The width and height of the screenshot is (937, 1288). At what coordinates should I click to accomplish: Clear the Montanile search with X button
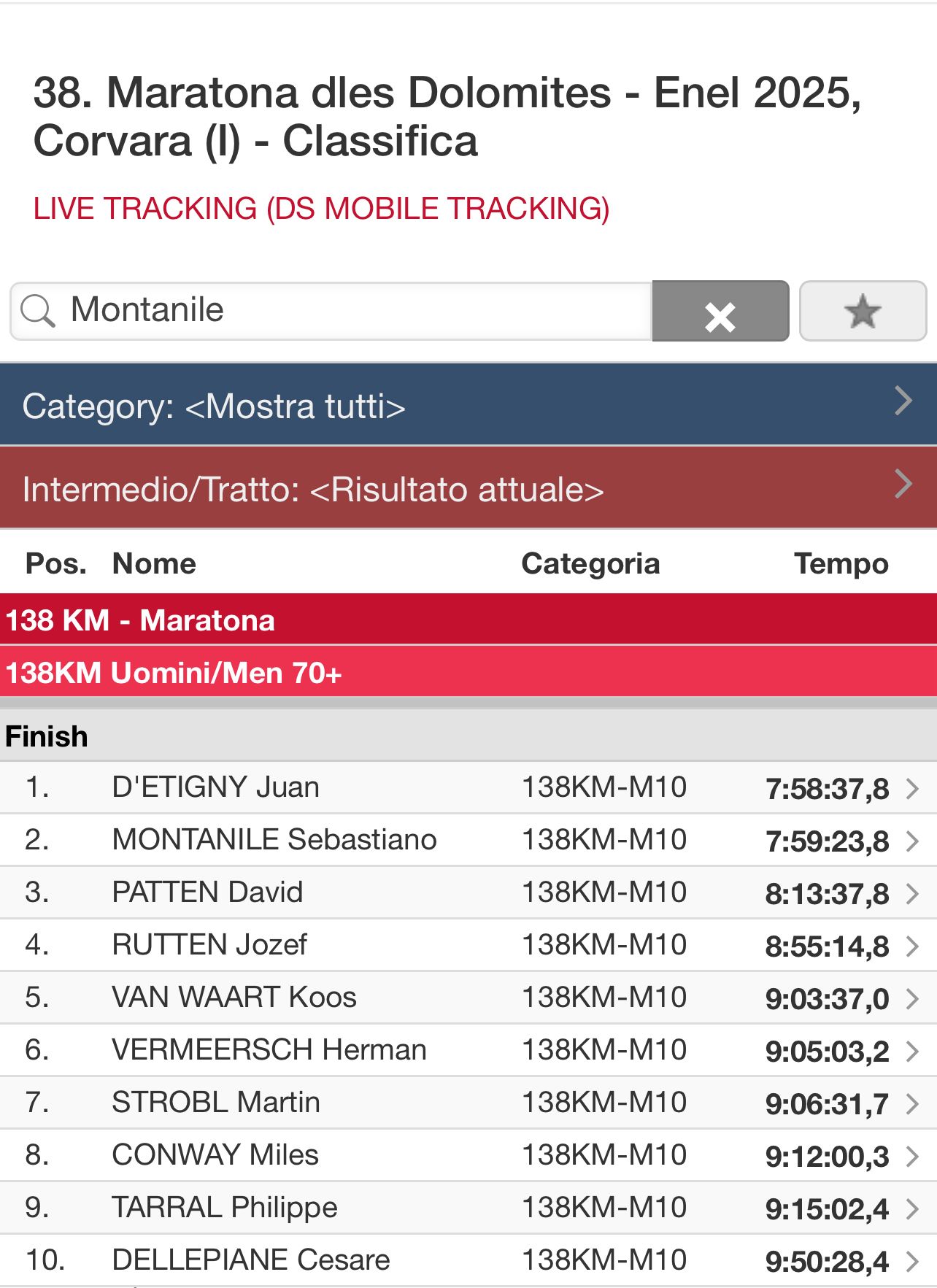point(720,312)
